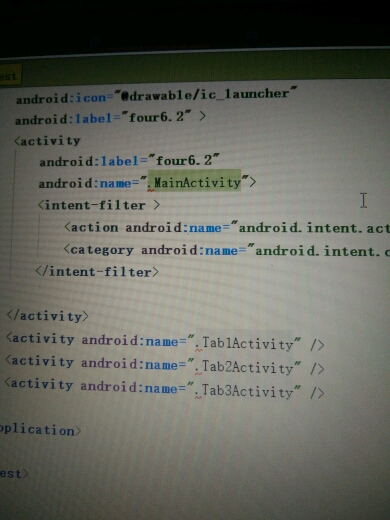Click the android:icon attribute name

[61, 98]
